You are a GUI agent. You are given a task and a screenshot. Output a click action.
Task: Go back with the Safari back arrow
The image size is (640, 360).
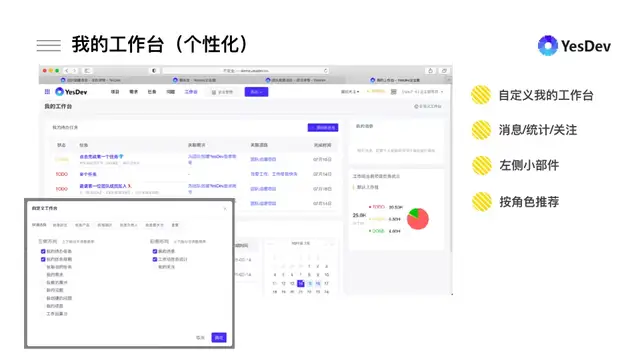pyautogui.click(x=67, y=71)
